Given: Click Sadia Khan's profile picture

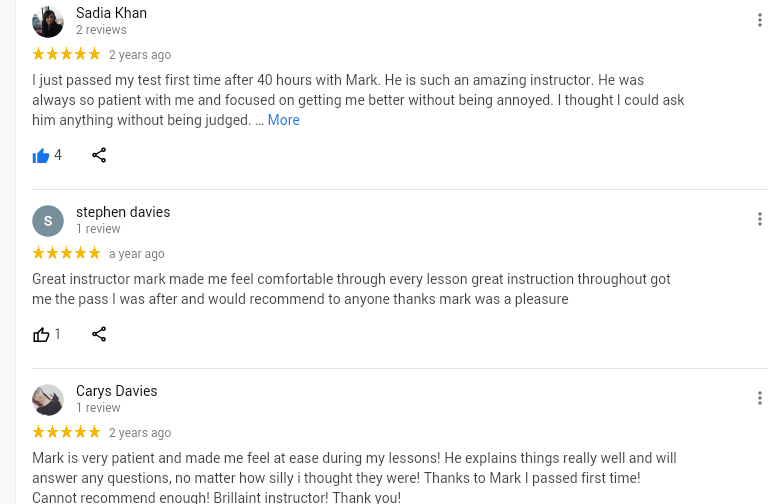Looking at the screenshot, I should (x=48, y=21).
